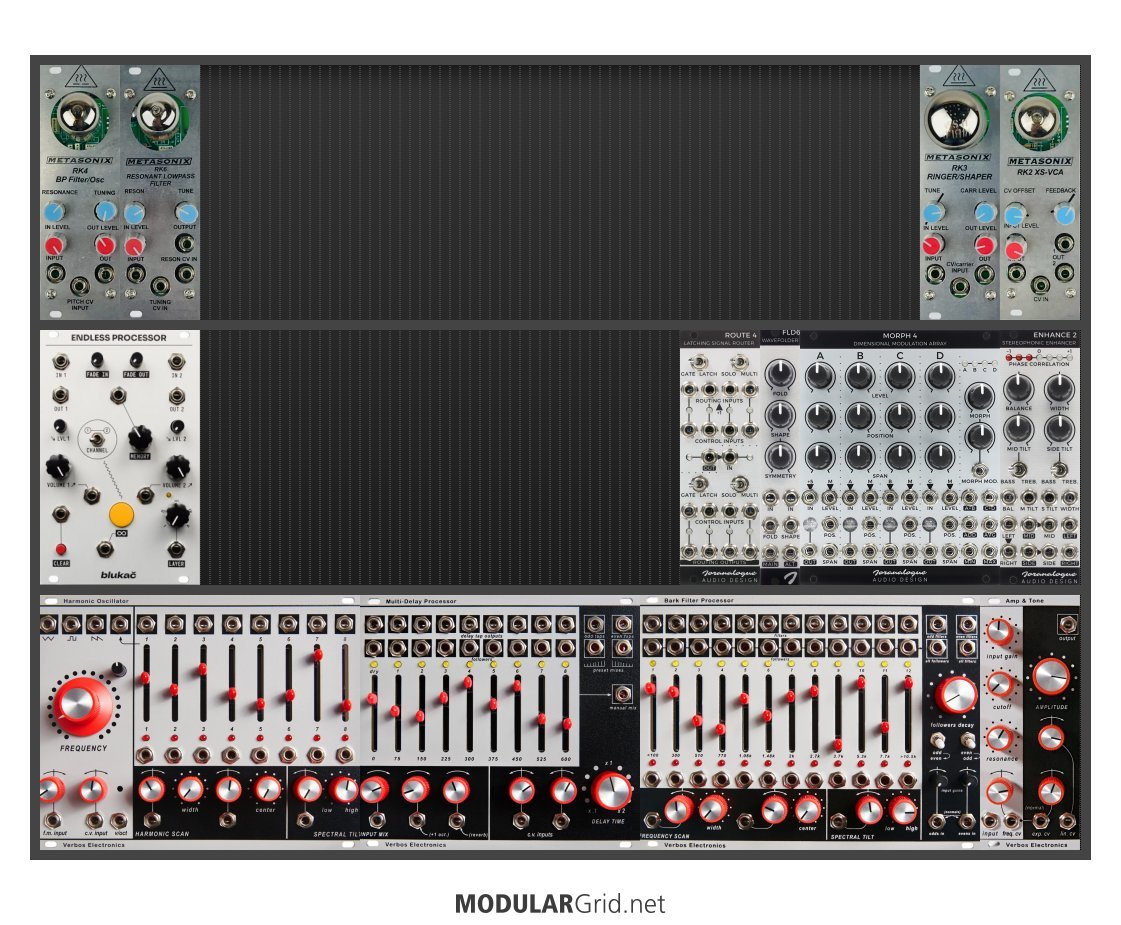Image resolution: width=1121 pixels, height=925 pixels.
Task: Click the RK6 OUTPUT jack
Action: [185, 243]
